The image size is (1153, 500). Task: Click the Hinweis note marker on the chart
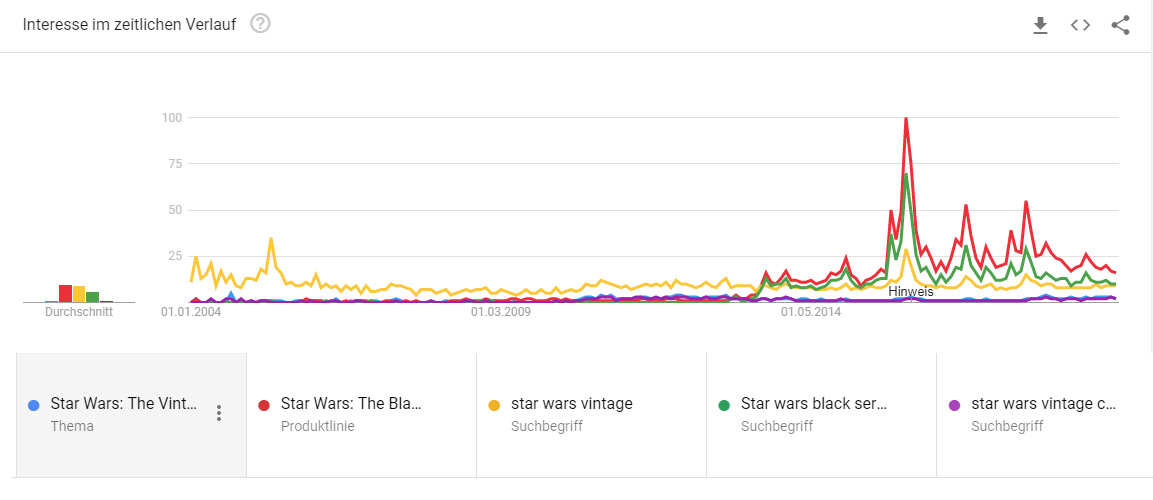[910, 292]
